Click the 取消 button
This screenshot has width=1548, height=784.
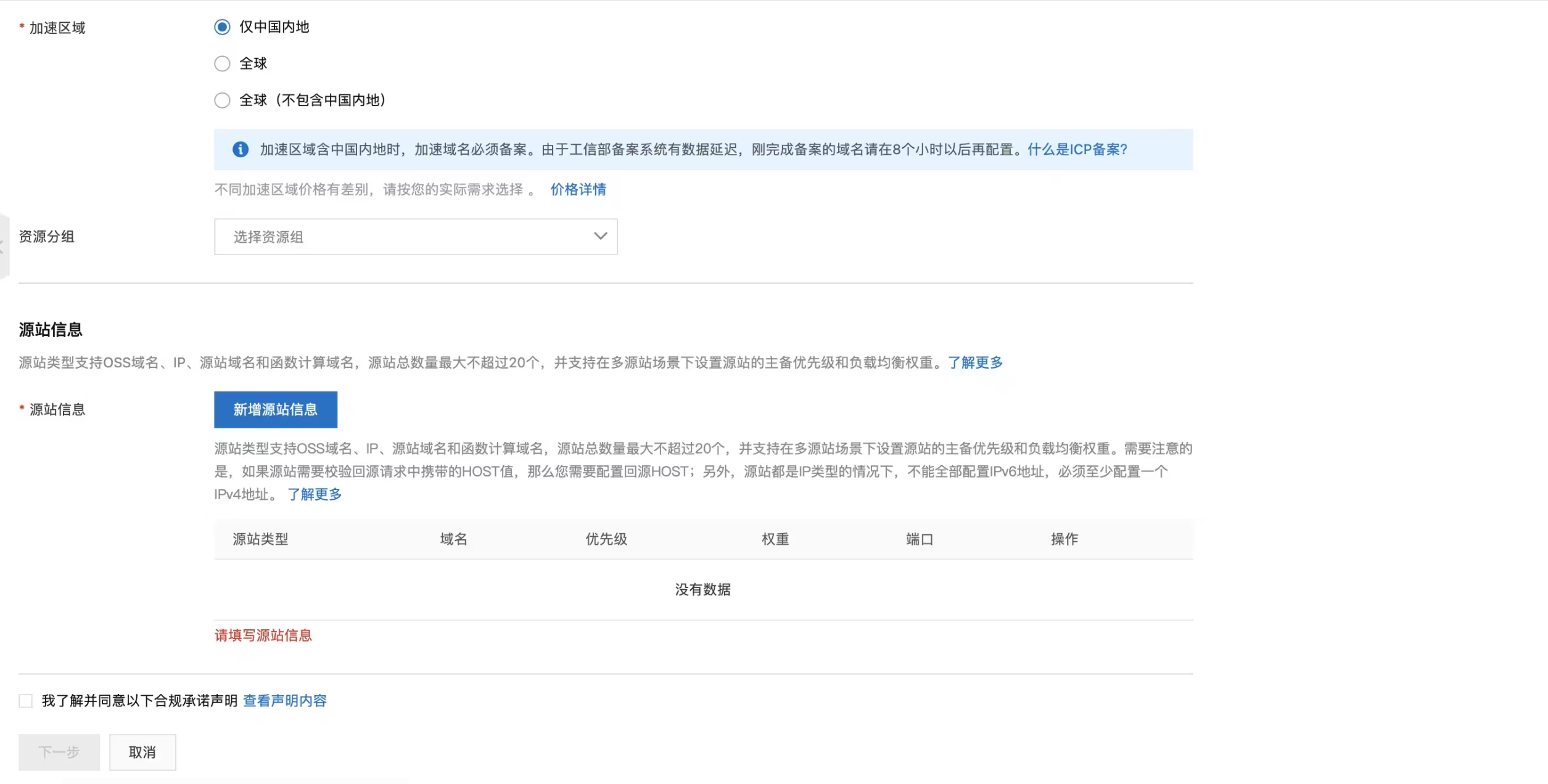point(142,752)
